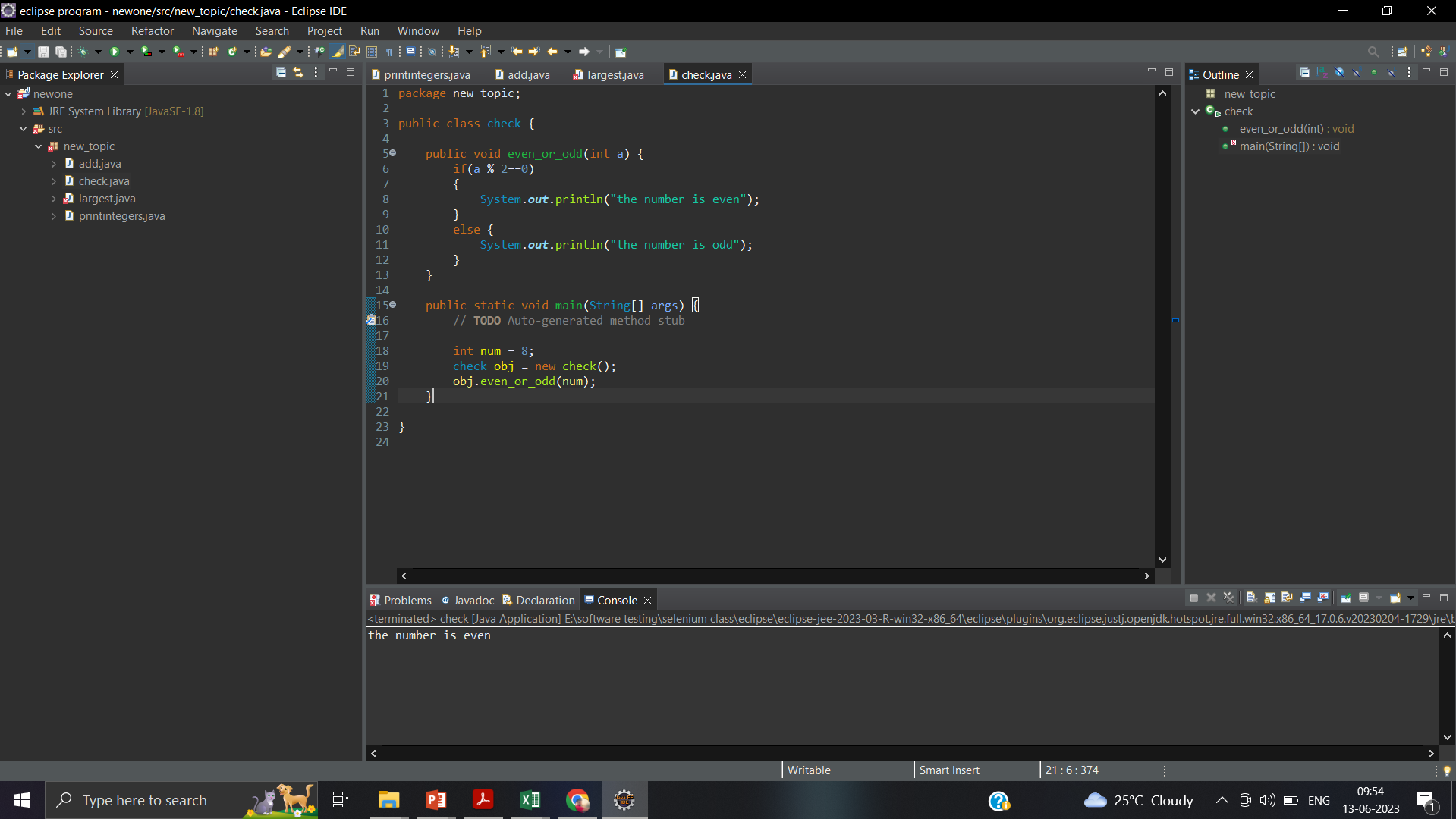Click Clear Console icon
1456x819 pixels.
1251,598
